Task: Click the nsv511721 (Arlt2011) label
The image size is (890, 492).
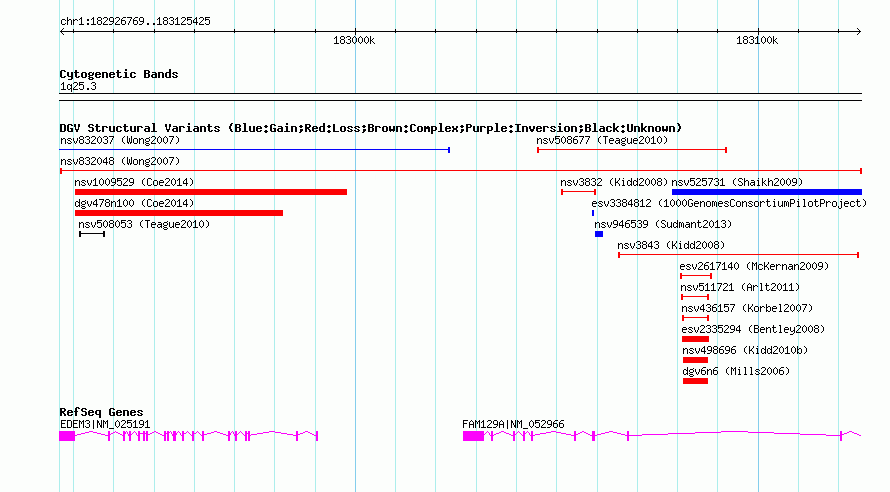Action: 740,287
